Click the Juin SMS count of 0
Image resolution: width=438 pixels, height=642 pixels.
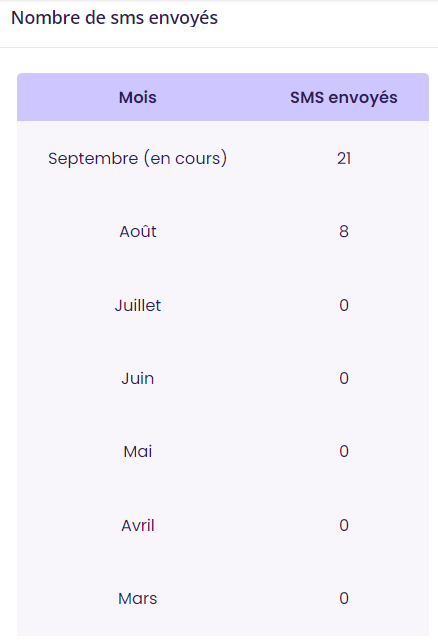pos(344,378)
